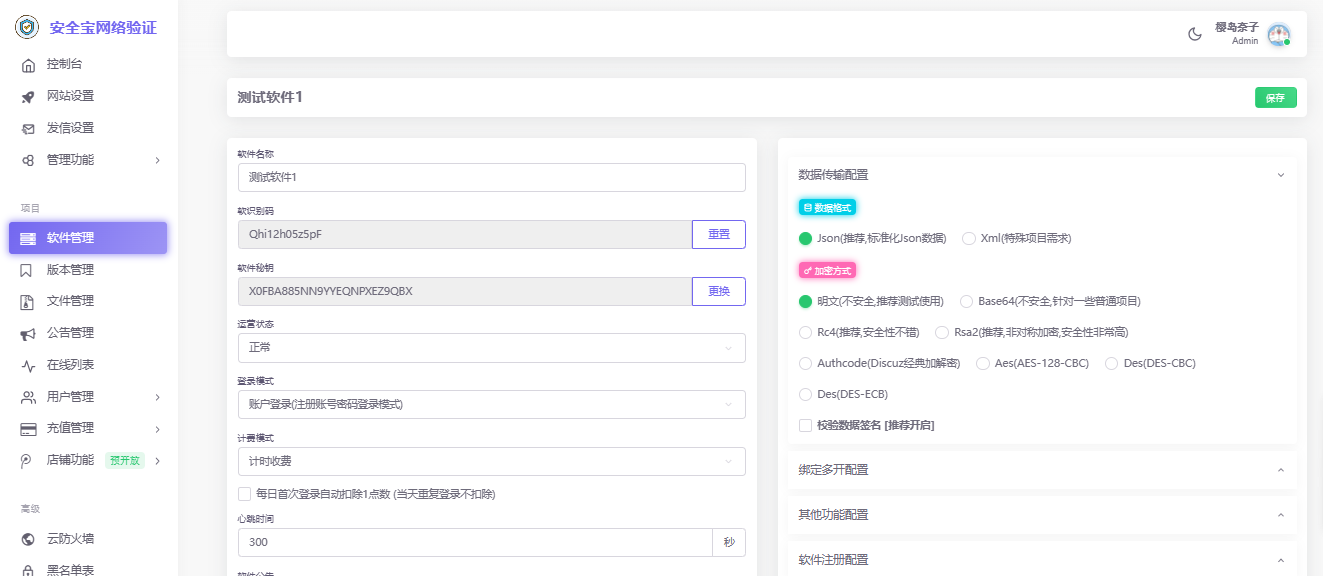Screen dimensions: 1323x576
Task: Select the Xml data format radio option
Action: point(969,239)
